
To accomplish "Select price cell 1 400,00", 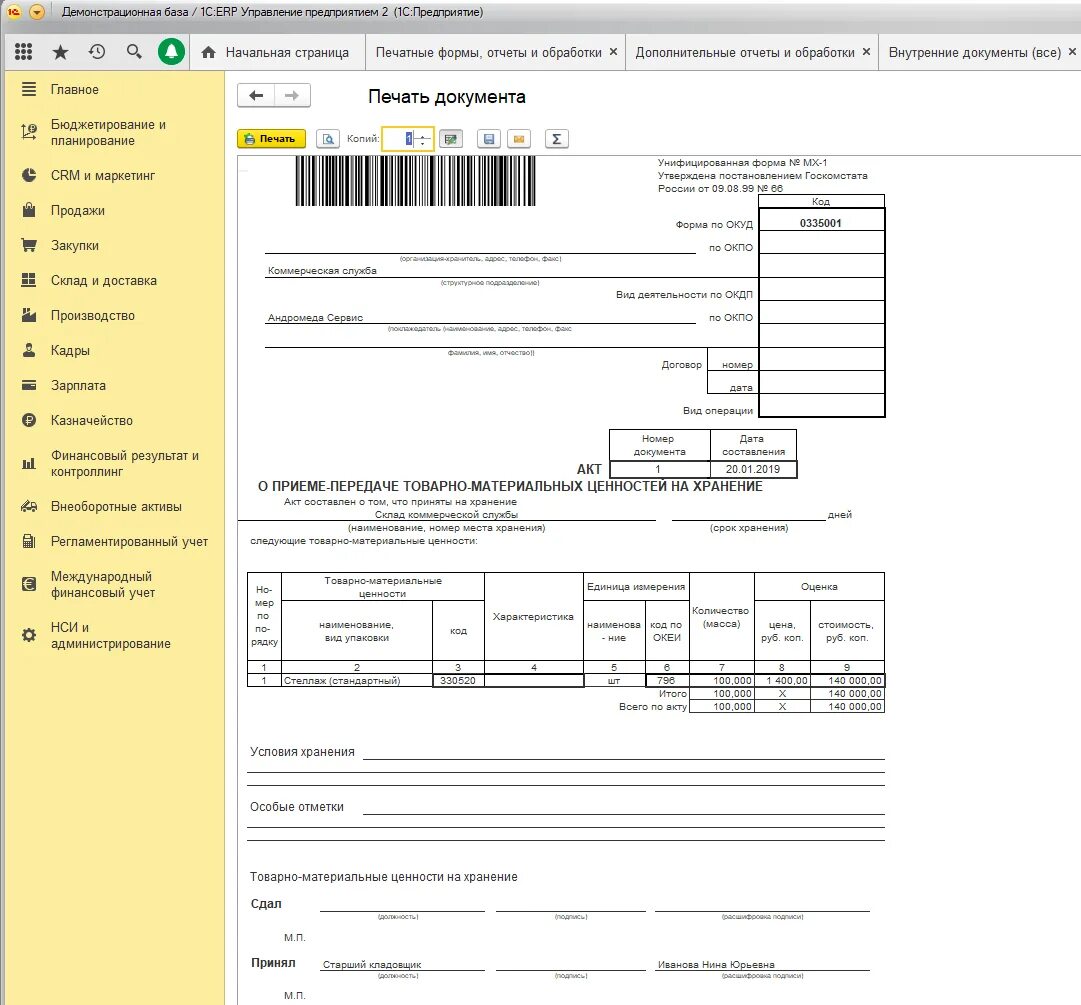I will click(x=782, y=680).
